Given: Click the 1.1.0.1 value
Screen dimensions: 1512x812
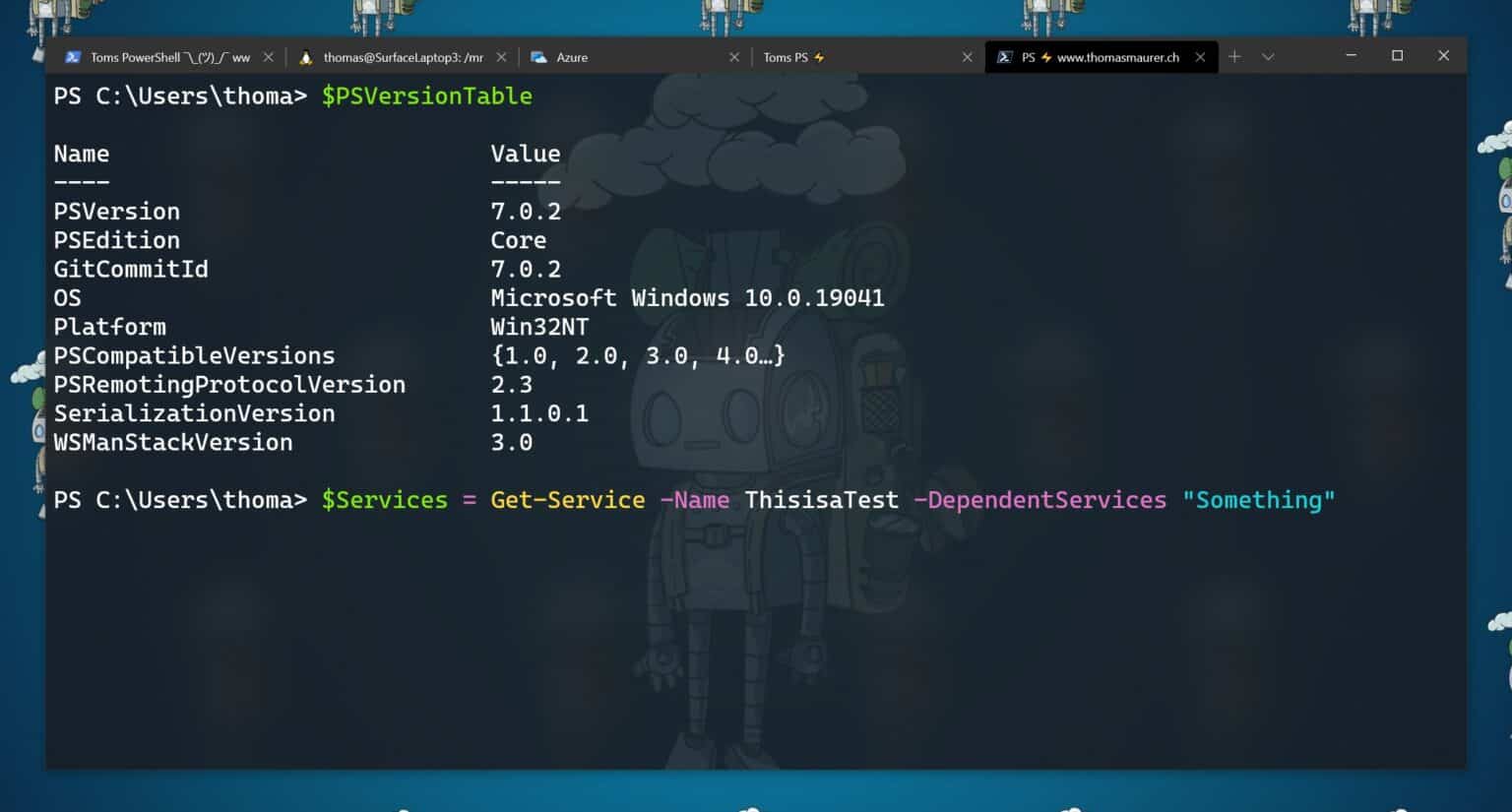Looking at the screenshot, I should [x=539, y=413].
